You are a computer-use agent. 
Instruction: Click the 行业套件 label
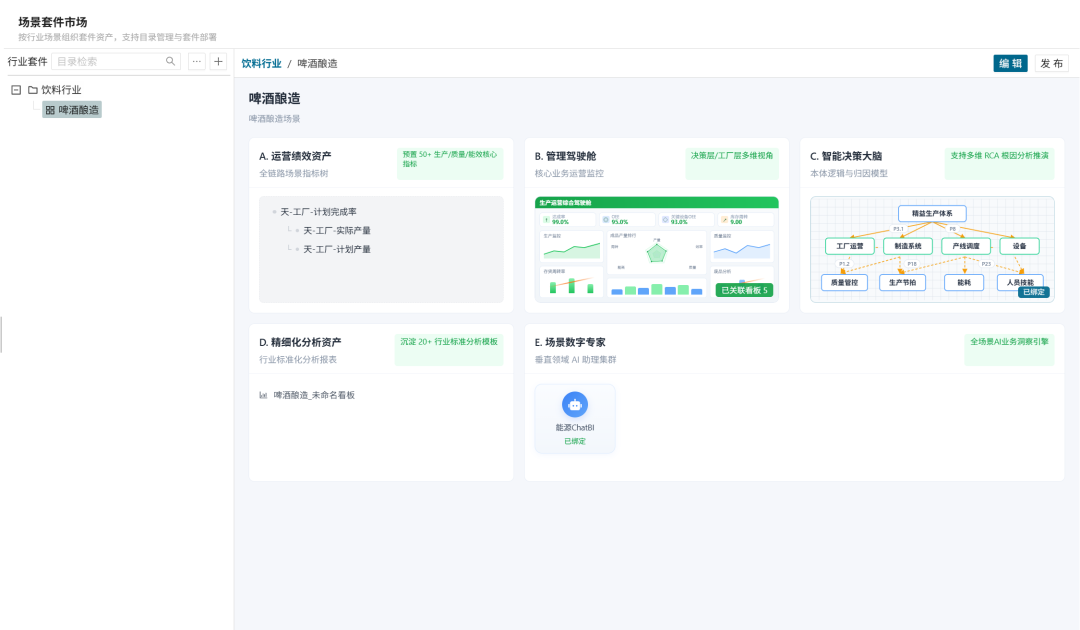[x=28, y=61]
